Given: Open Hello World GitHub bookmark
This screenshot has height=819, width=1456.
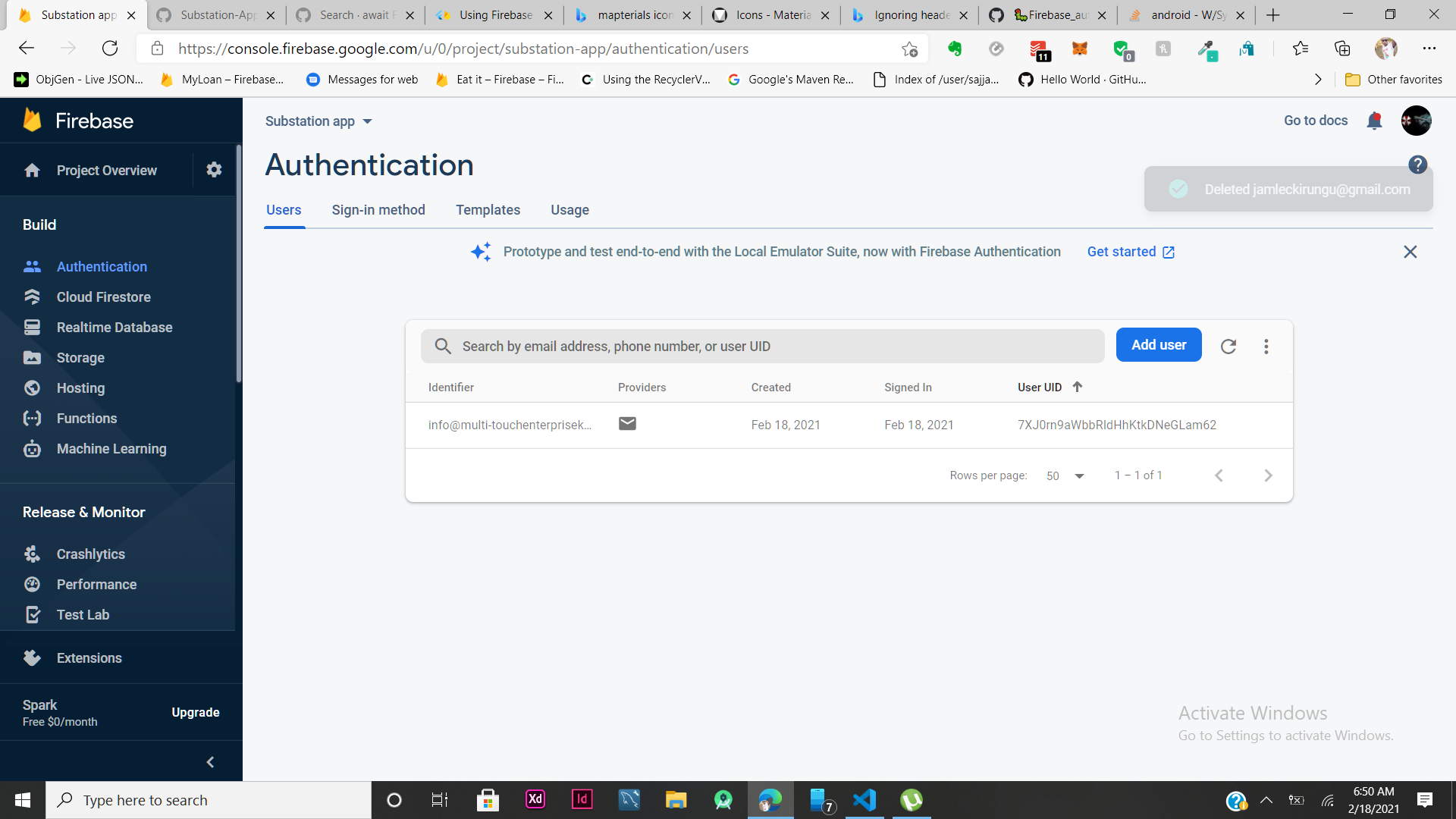Looking at the screenshot, I should click(1083, 80).
